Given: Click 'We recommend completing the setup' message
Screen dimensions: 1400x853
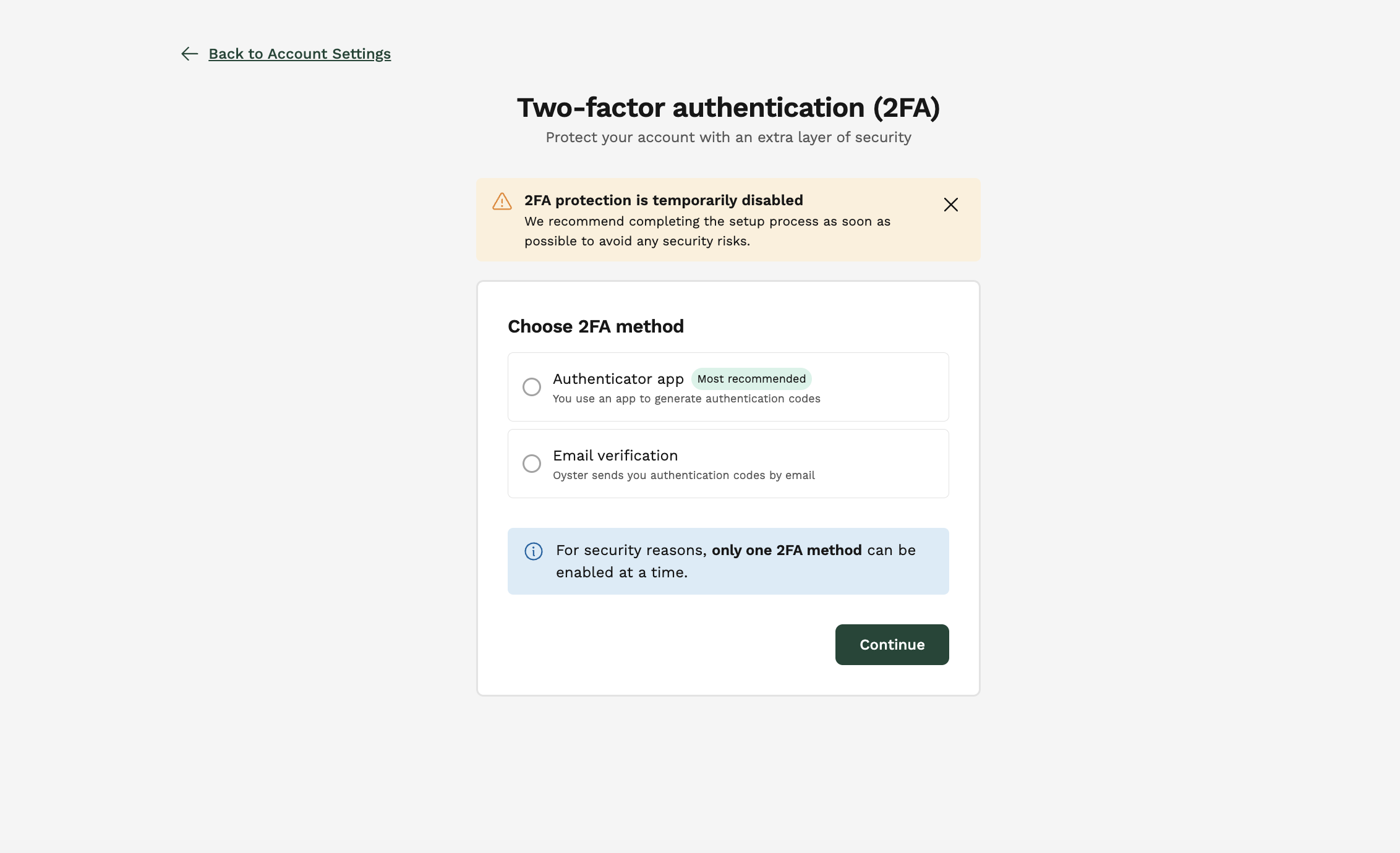Looking at the screenshot, I should coord(707,231).
